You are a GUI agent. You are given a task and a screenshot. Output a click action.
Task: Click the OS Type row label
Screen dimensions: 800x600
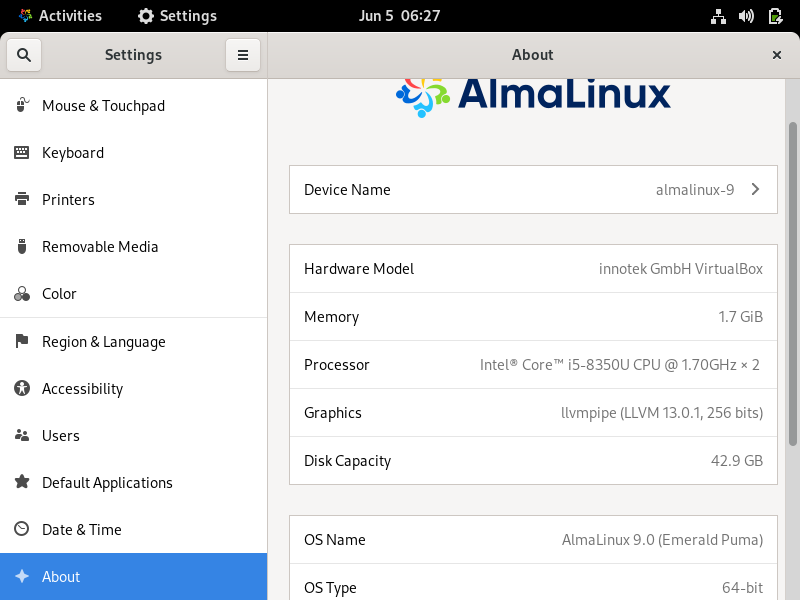pos(330,588)
